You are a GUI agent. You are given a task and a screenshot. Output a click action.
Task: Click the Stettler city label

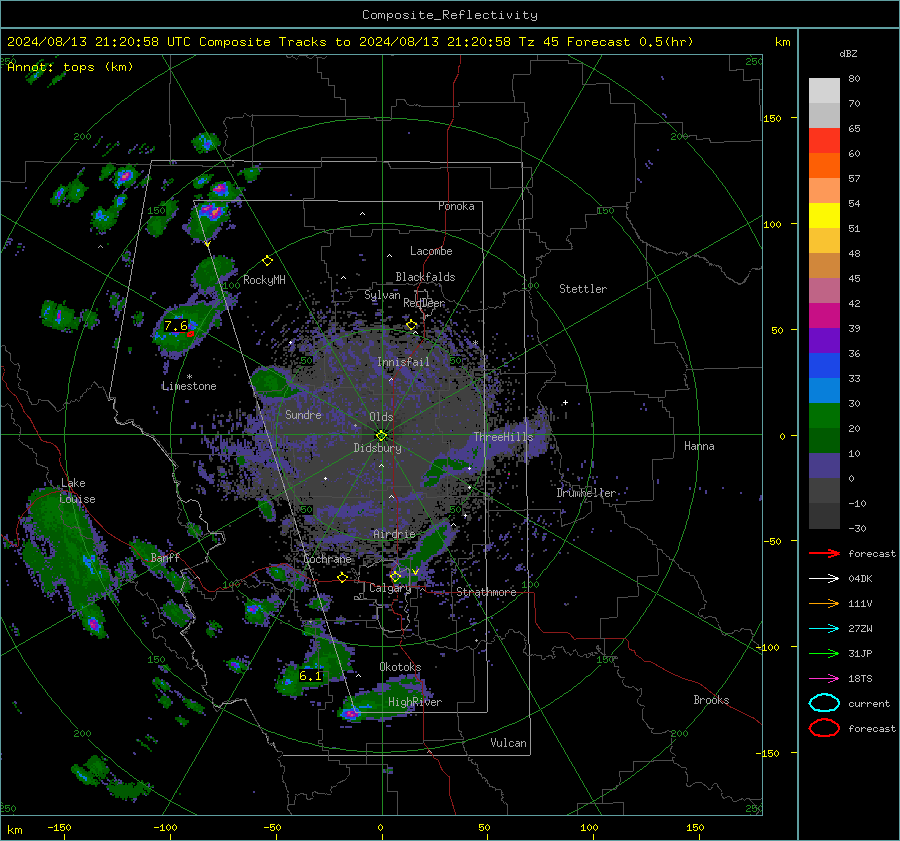click(x=583, y=289)
